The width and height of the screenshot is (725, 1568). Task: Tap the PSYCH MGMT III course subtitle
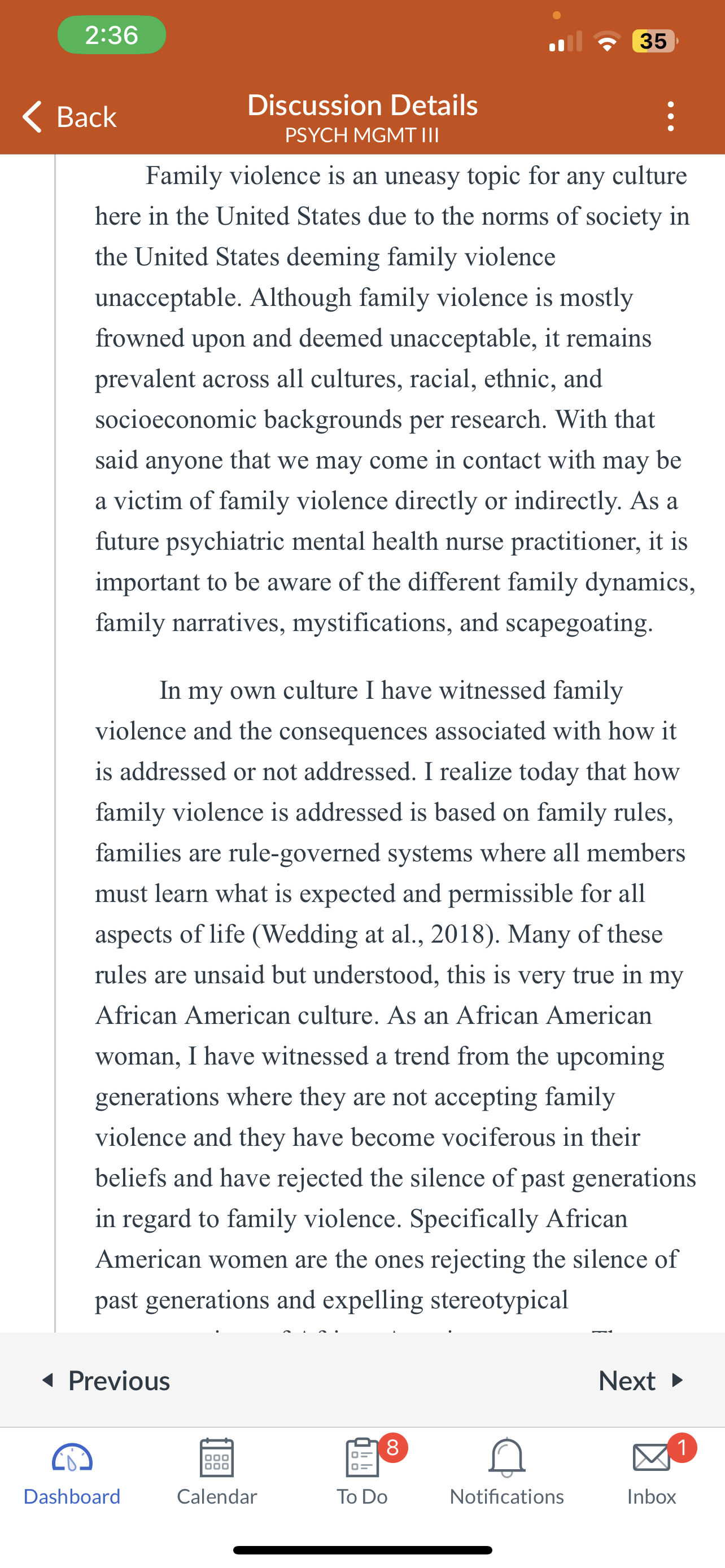(362, 135)
